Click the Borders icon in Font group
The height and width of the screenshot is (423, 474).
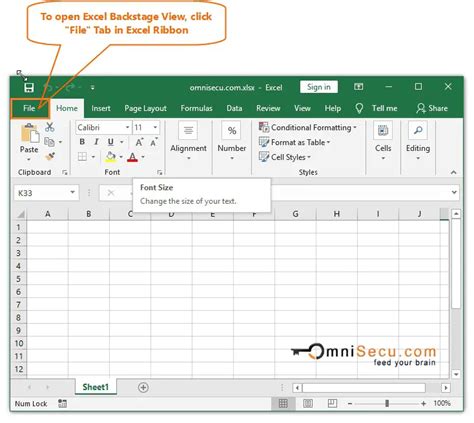82,157
